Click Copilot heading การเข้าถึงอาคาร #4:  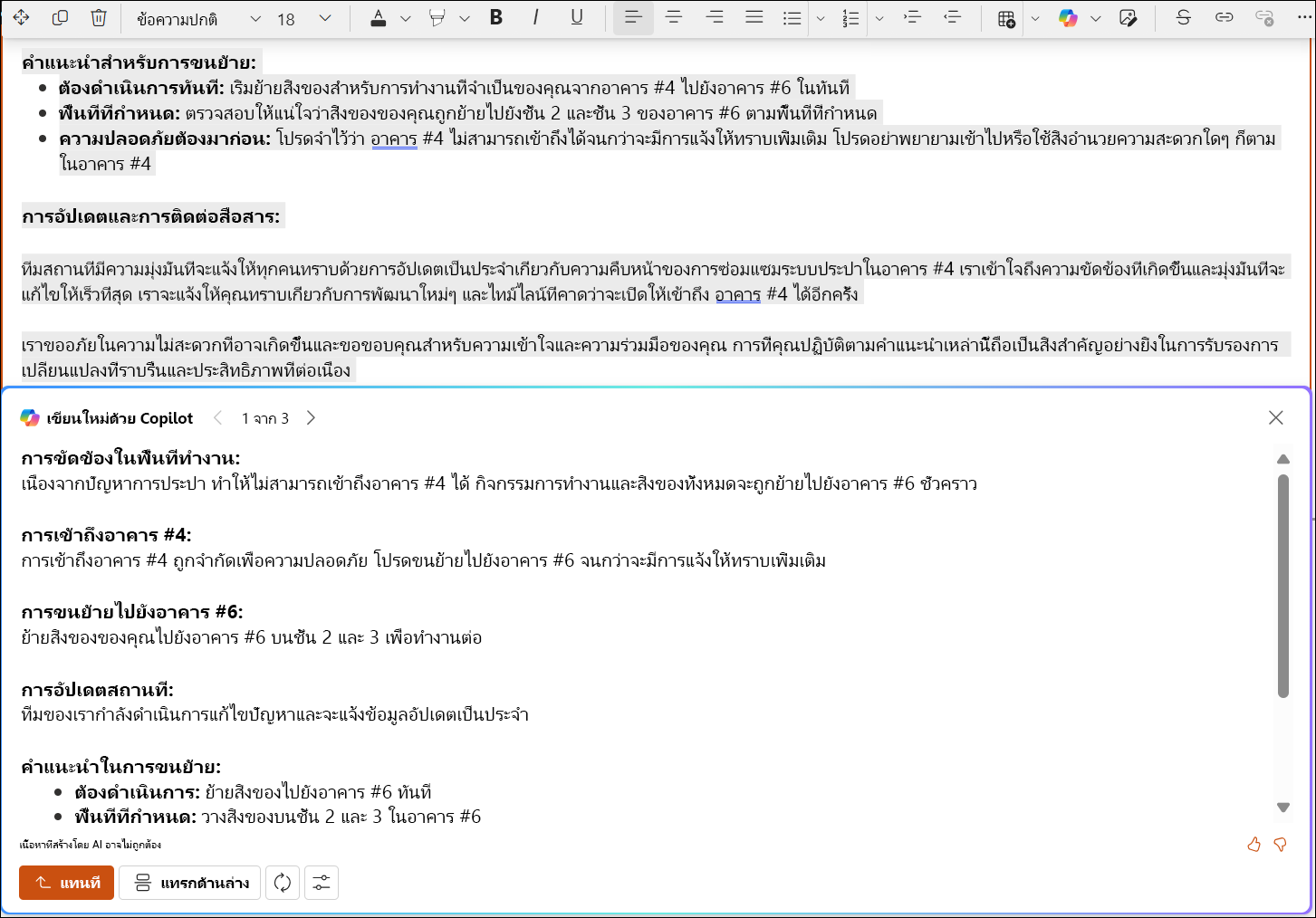[x=107, y=535]
